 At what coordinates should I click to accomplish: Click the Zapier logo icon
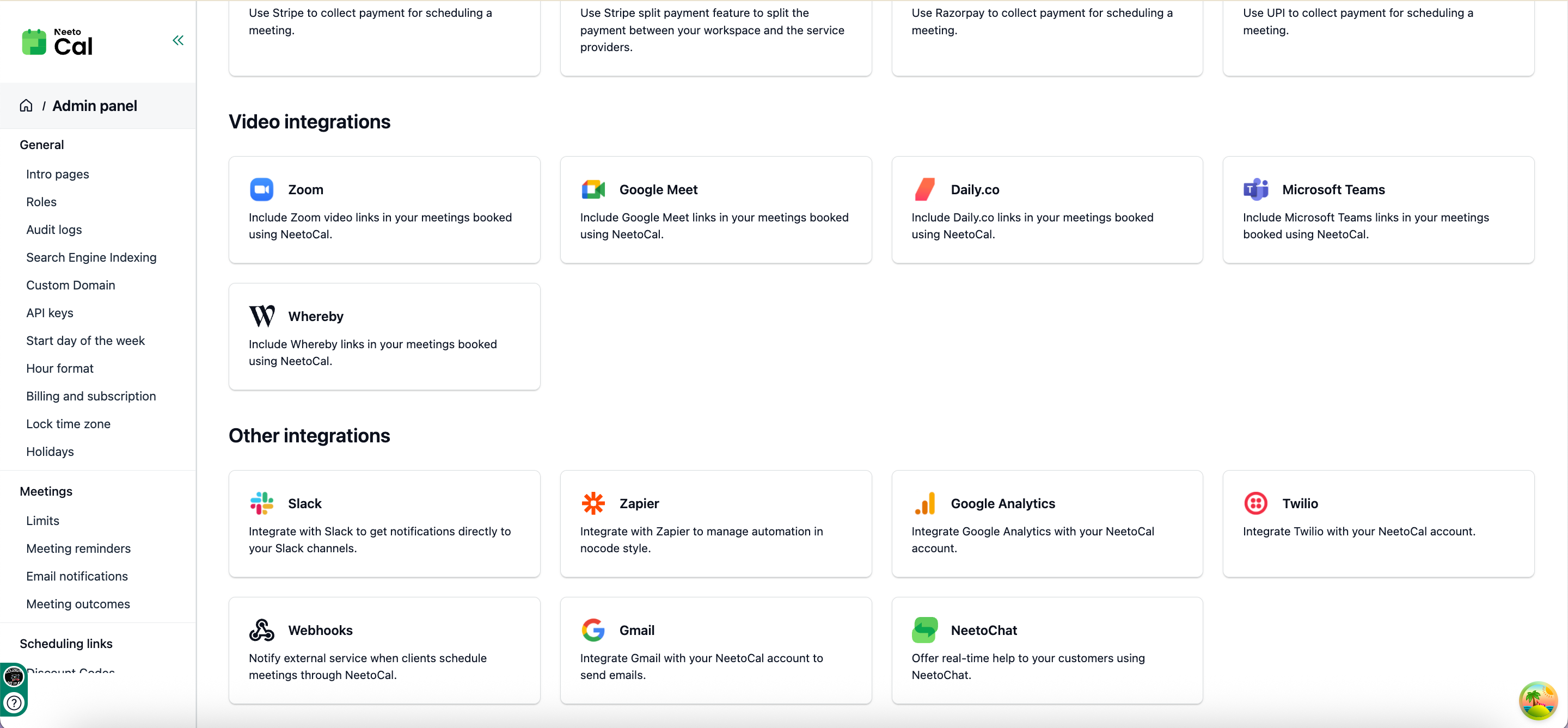coord(593,504)
